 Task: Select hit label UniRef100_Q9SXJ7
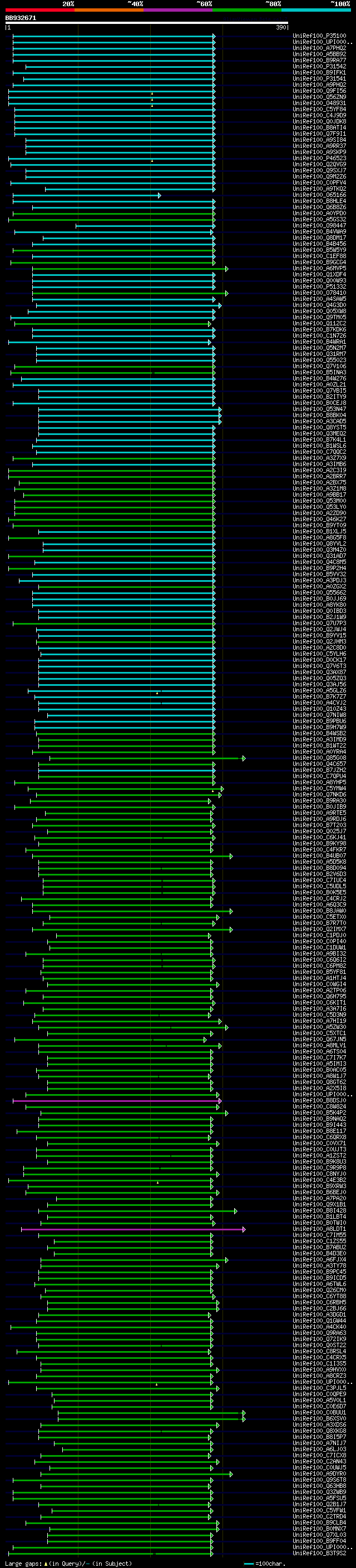tap(319, 170)
